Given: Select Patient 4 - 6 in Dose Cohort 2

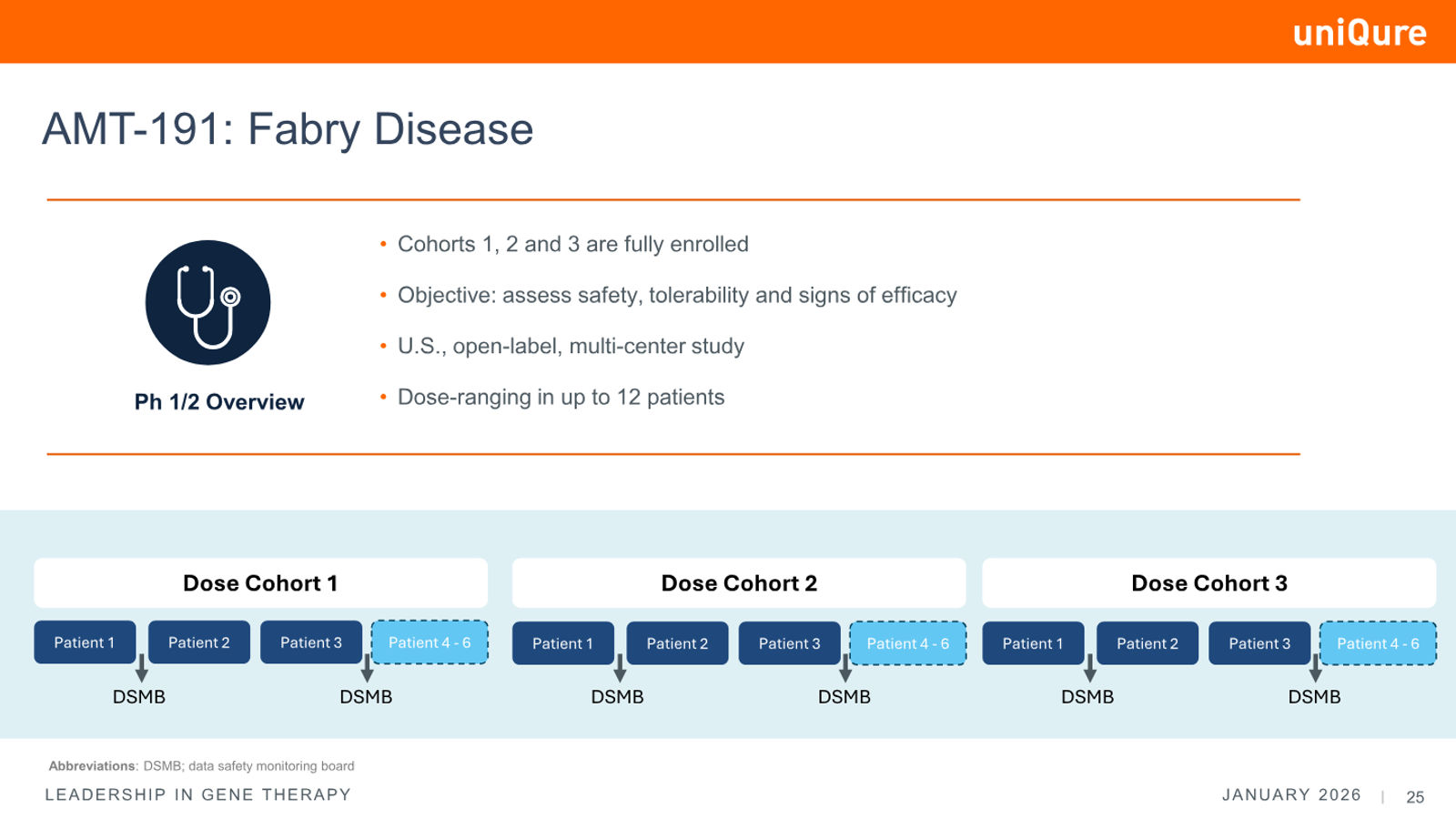Looking at the screenshot, I should [907, 643].
